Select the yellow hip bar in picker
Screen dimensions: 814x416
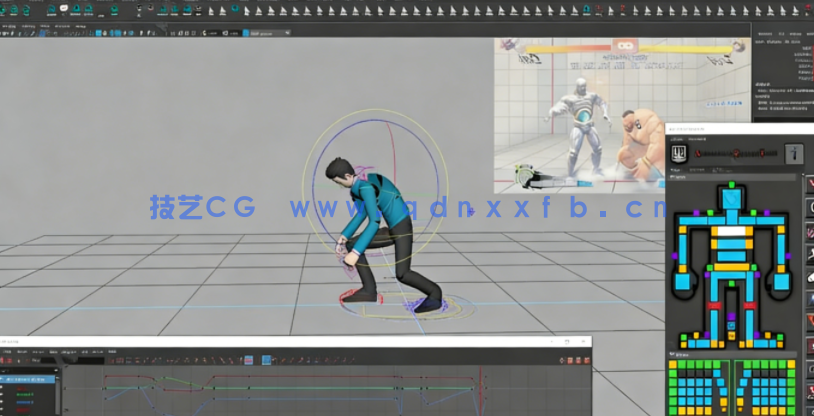coord(731,267)
